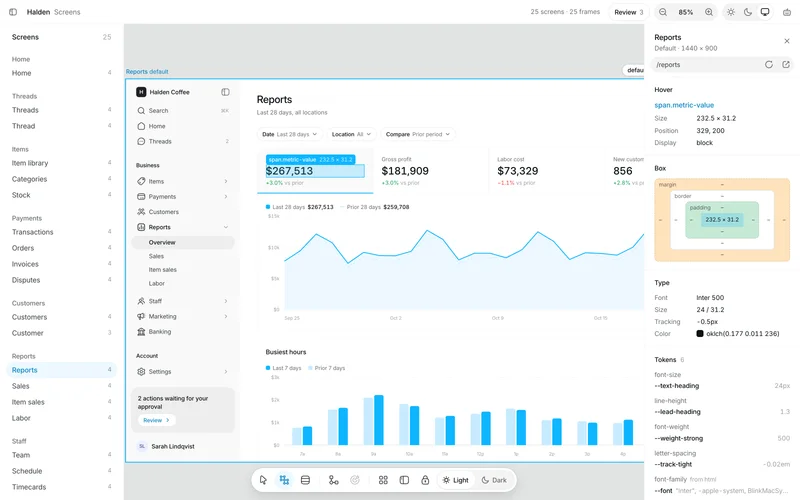This screenshot has height=500, width=800.
Task: Open the Review 3 button
Action: pos(629,12)
